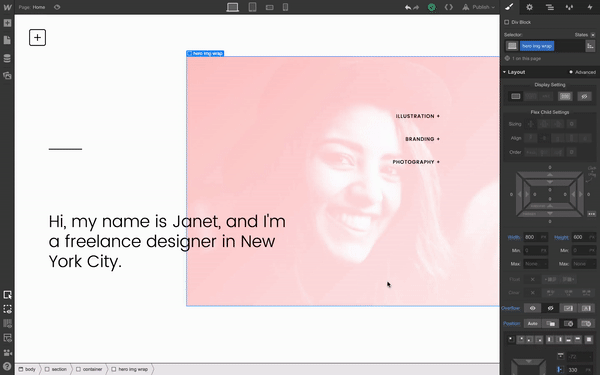This screenshot has height=375, width=600.
Task: Click the hero img wrap selector tag
Action: coord(537,46)
